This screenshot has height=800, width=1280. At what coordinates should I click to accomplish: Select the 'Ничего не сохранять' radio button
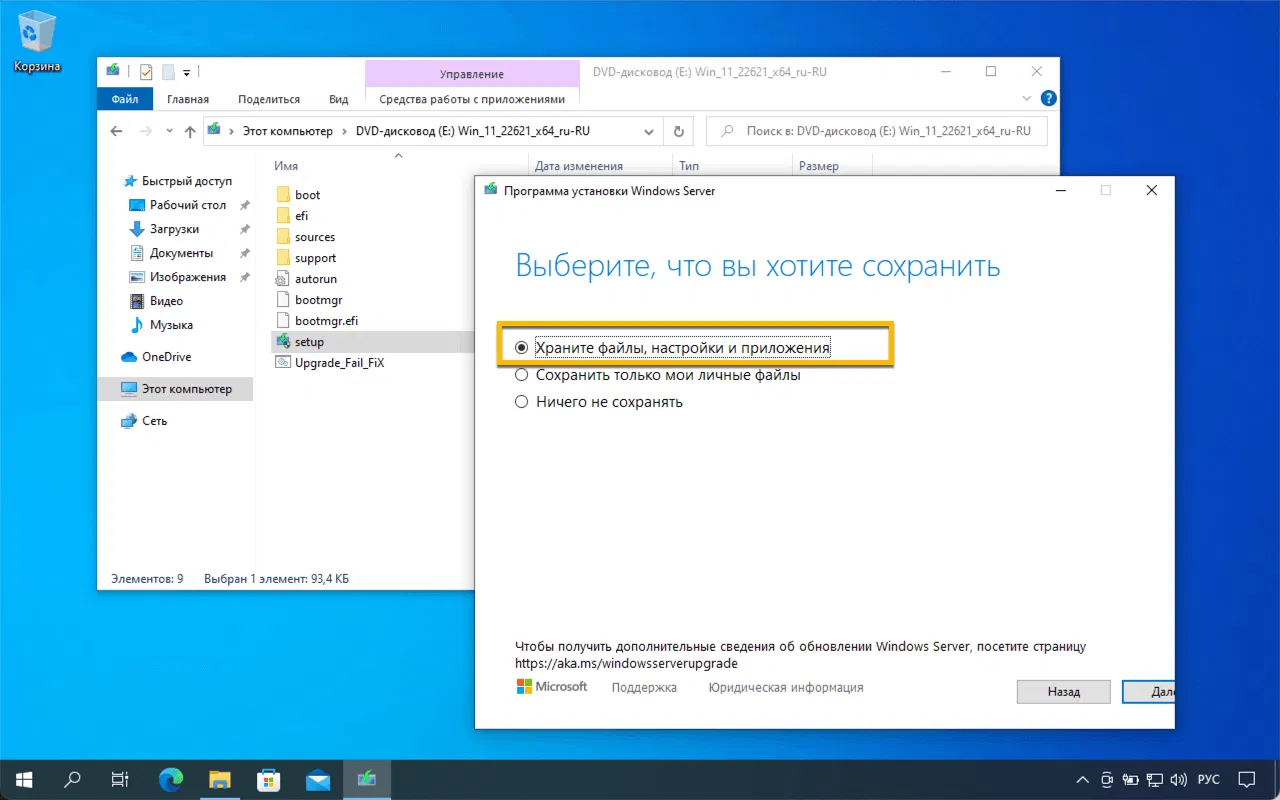(521, 402)
